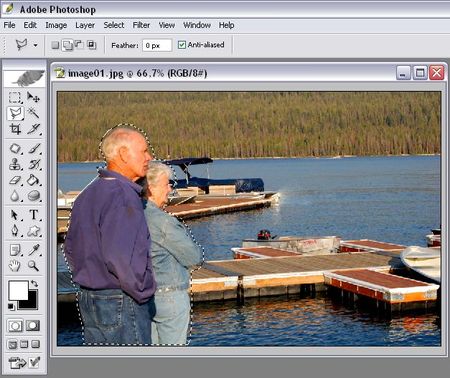Select the Rectangular Marquee tool
Image resolution: width=450 pixels, height=378 pixels.
15,97
